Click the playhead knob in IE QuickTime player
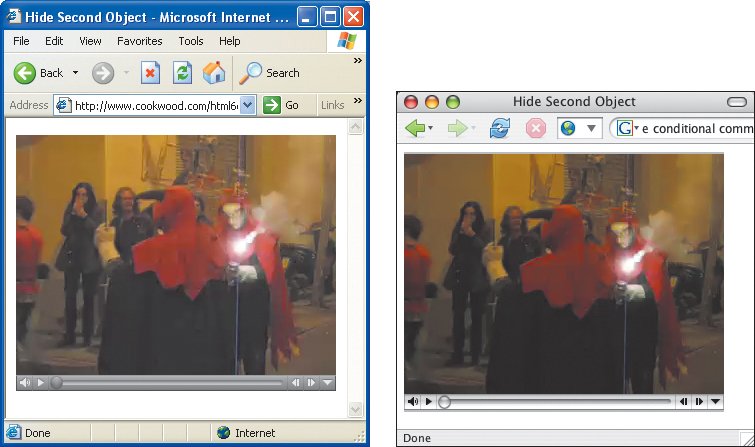Screen dimensions: 755x447 click(56, 382)
